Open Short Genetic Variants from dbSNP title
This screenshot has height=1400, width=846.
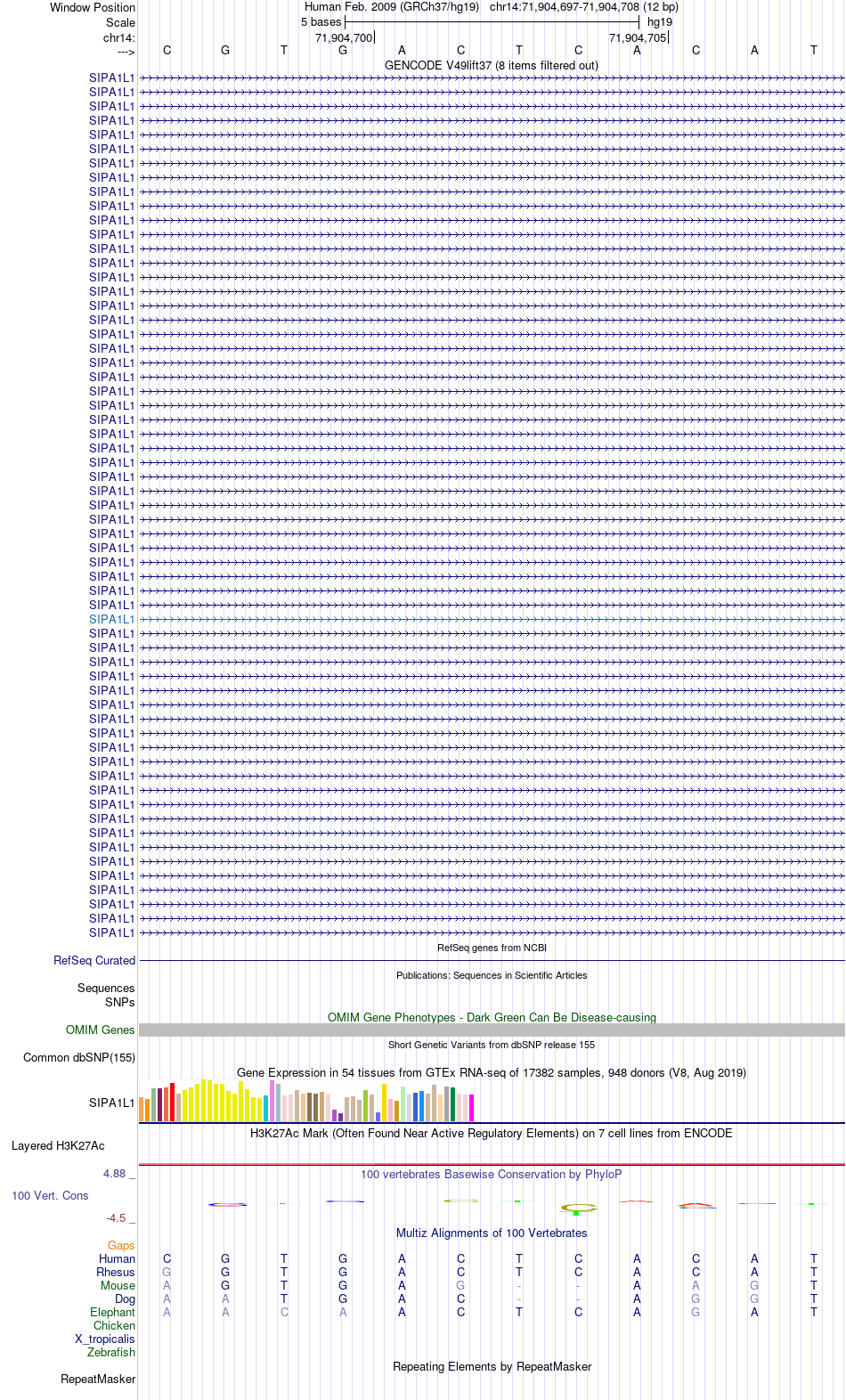click(x=492, y=1045)
